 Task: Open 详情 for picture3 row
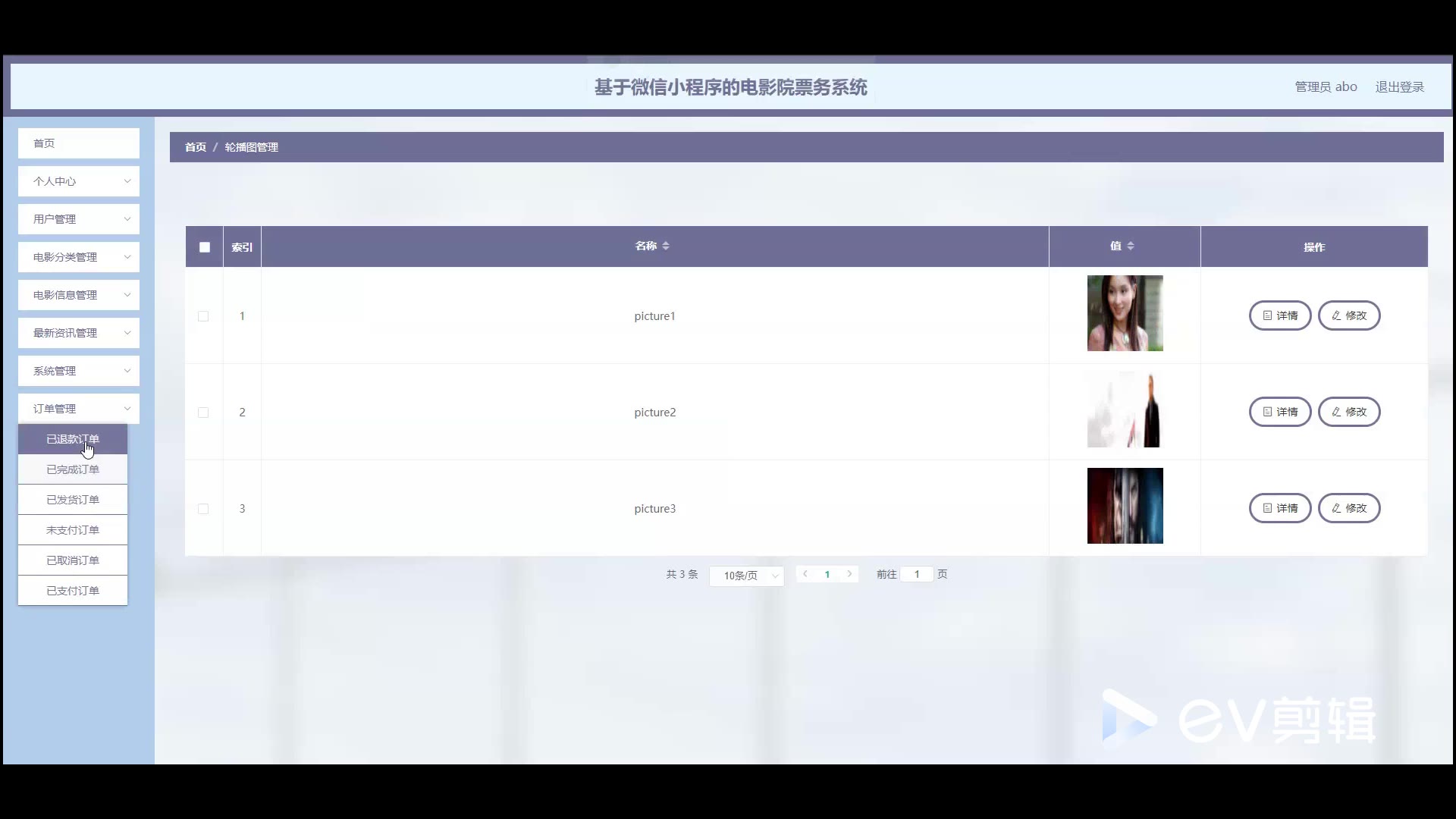(x=1279, y=508)
